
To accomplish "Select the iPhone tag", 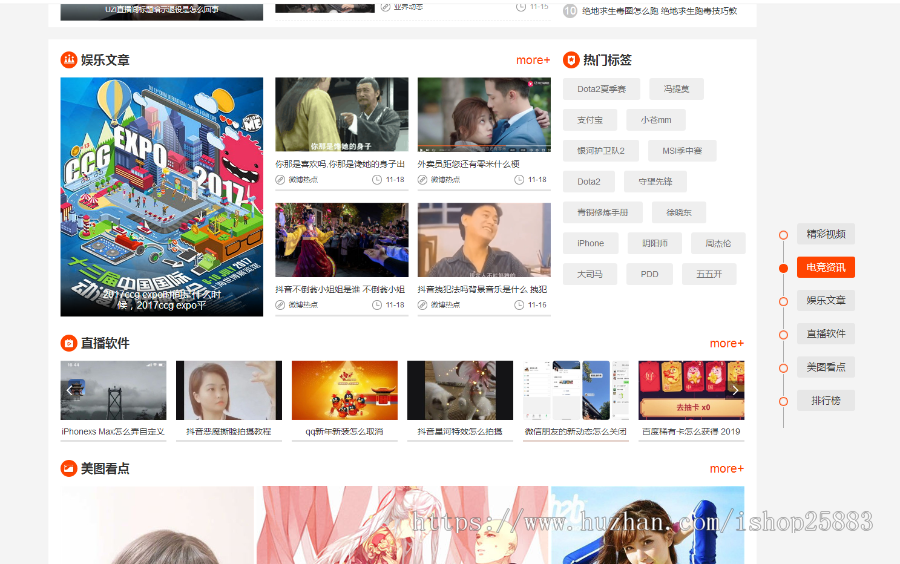I will click(591, 243).
